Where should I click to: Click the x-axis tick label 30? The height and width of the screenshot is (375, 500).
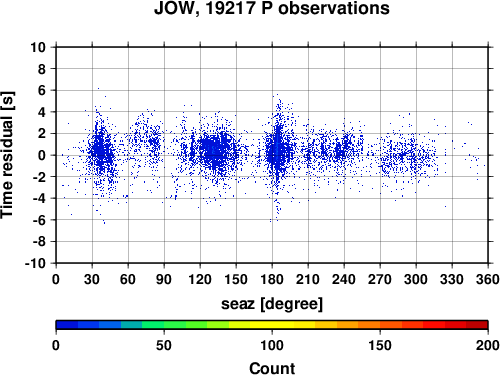pyautogui.click(x=92, y=279)
